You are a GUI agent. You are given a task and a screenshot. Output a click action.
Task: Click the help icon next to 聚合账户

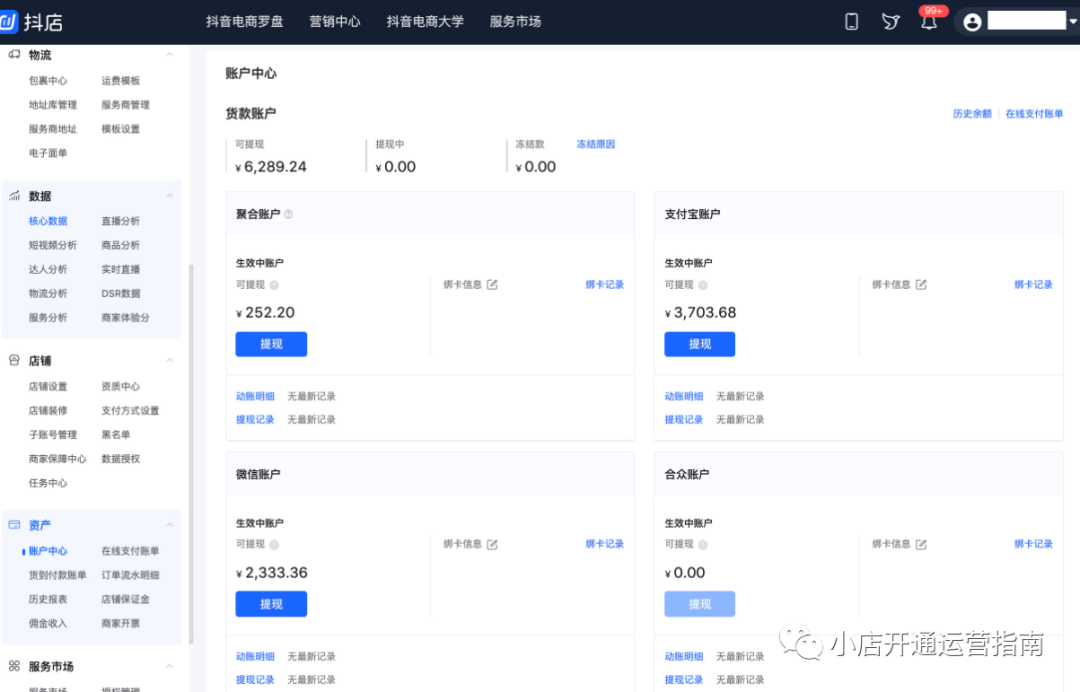click(x=289, y=214)
